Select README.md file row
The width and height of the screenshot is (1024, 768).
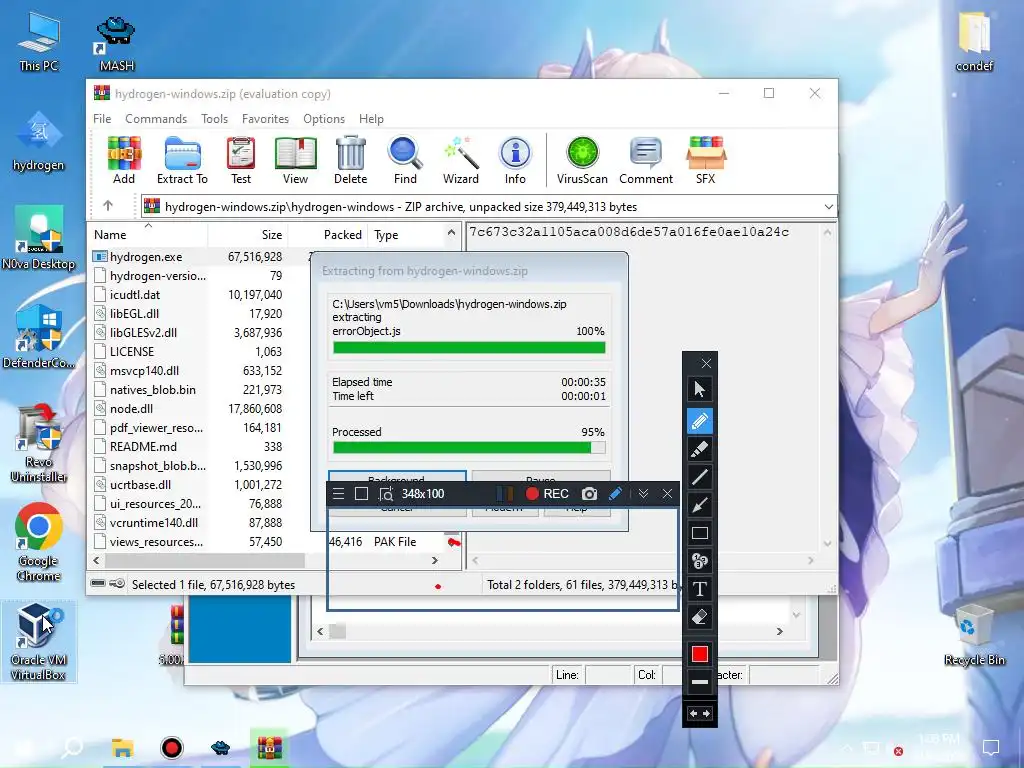pyautogui.click(x=143, y=447)
